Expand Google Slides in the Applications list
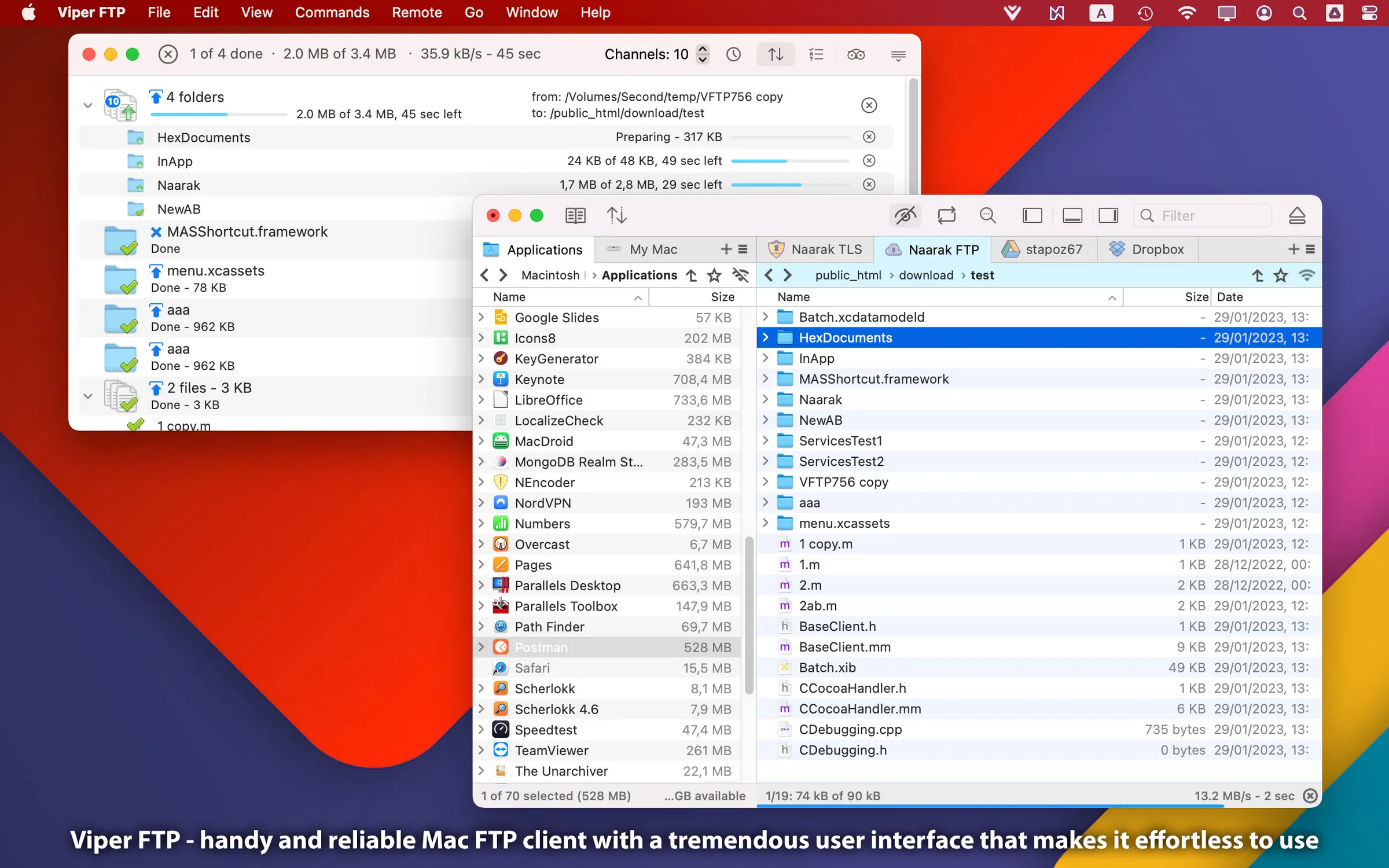 pos(482,317)
